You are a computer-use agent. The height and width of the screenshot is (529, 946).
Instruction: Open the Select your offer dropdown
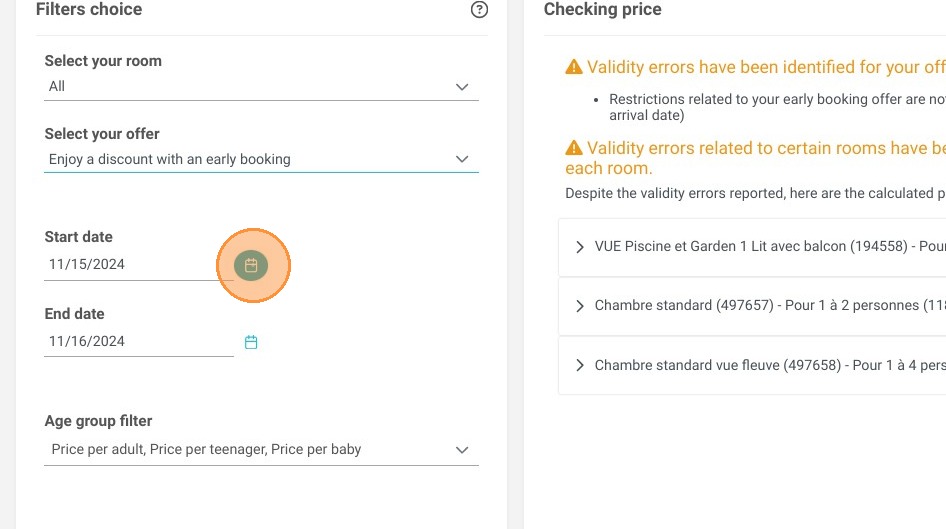click(x=261, y=159)
